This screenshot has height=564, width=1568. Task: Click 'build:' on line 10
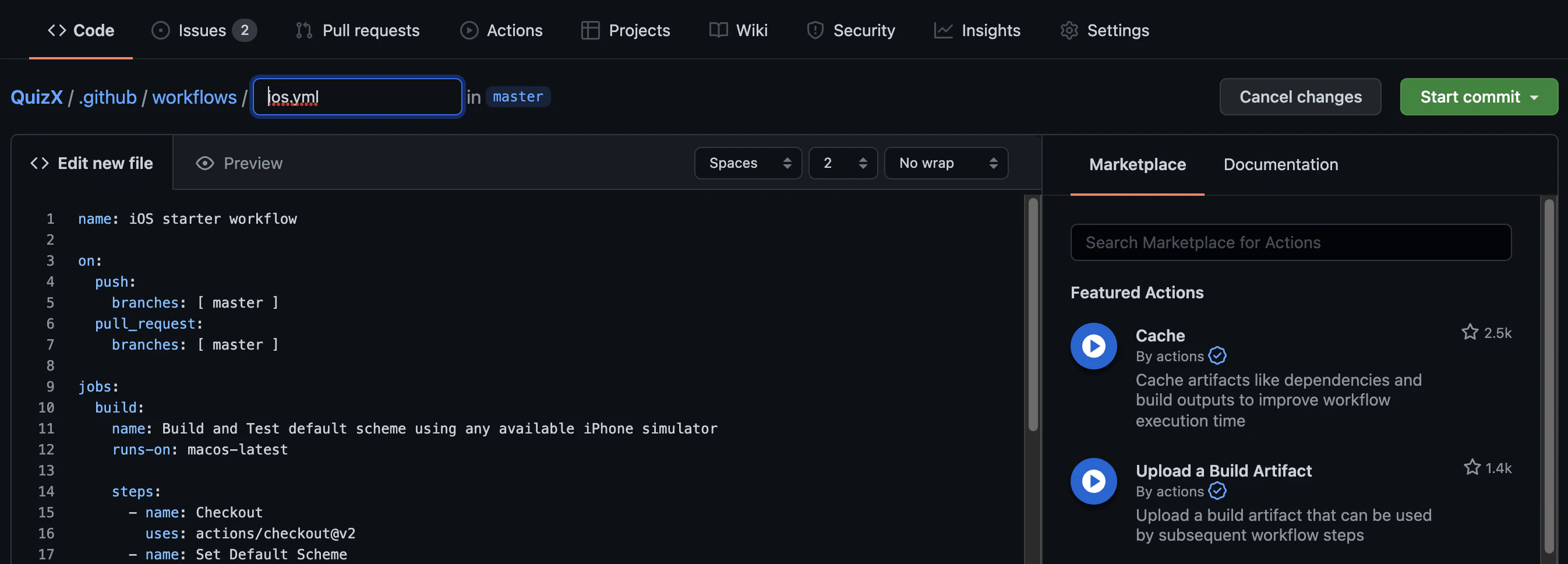119,407
